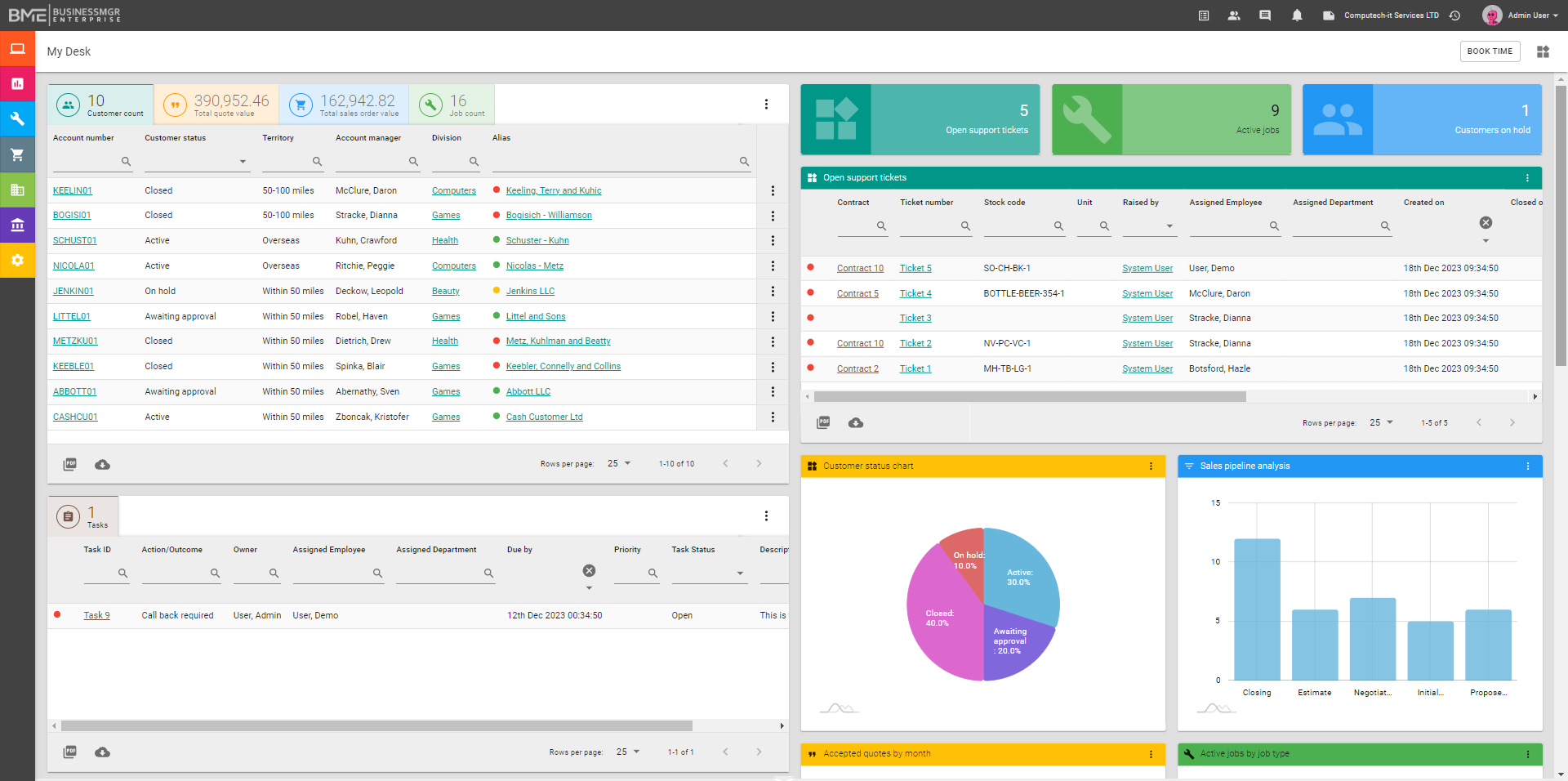Open the Open support tickets panel menu
1568x781 pixels.
click(x=1528, y=177)
